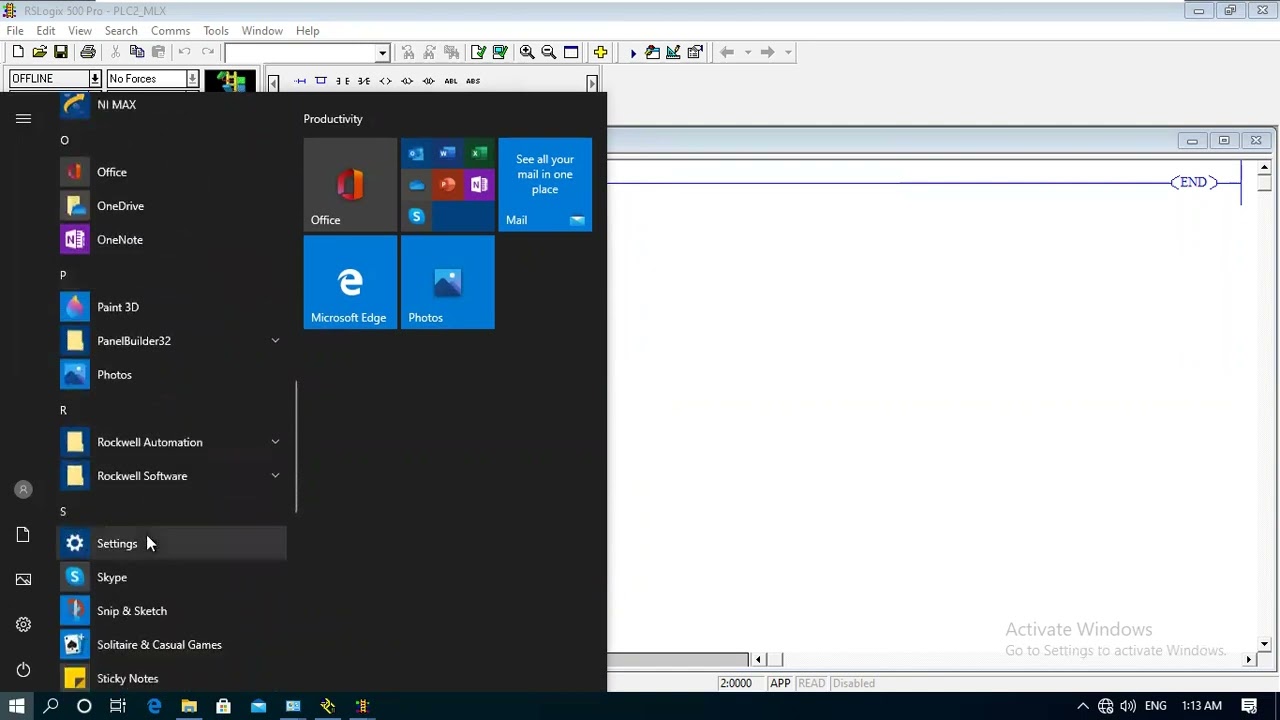The width and height of the screenshot is (1280, 720).
Task: Open the notification center icon
Action: [x=1249, y=706]
